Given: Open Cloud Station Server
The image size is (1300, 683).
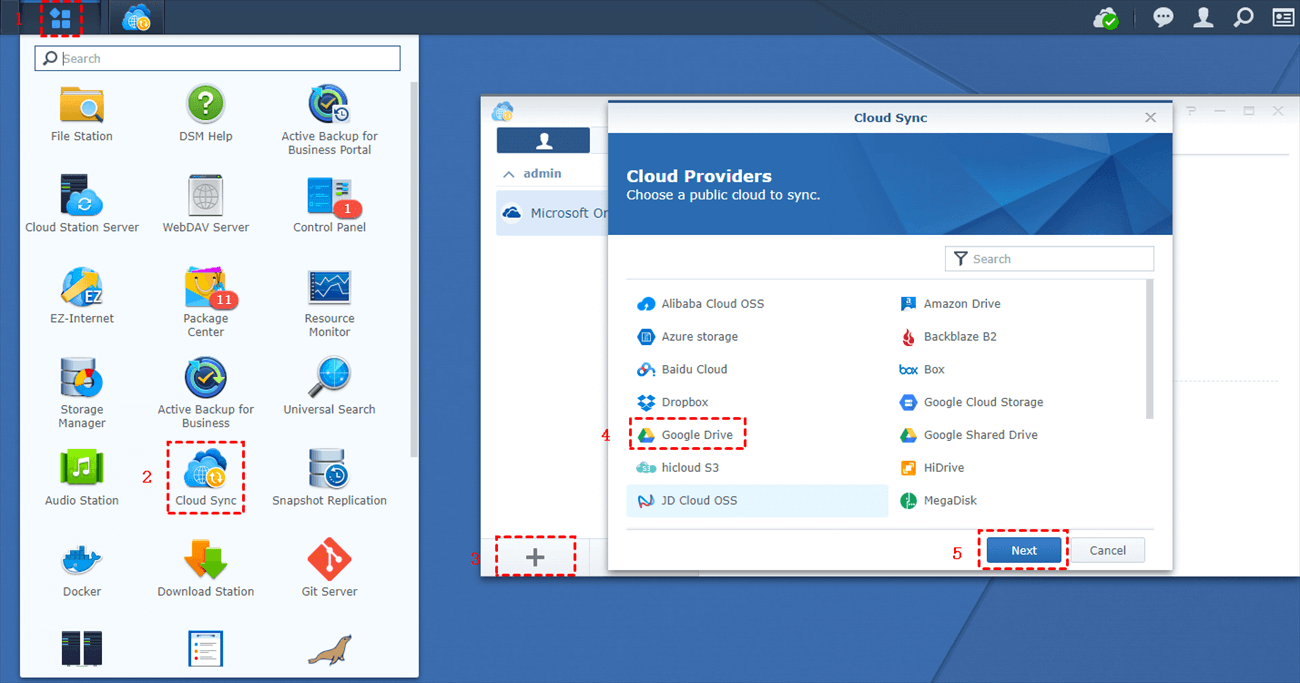Looking at the screenshot, I should coord(82,204).
